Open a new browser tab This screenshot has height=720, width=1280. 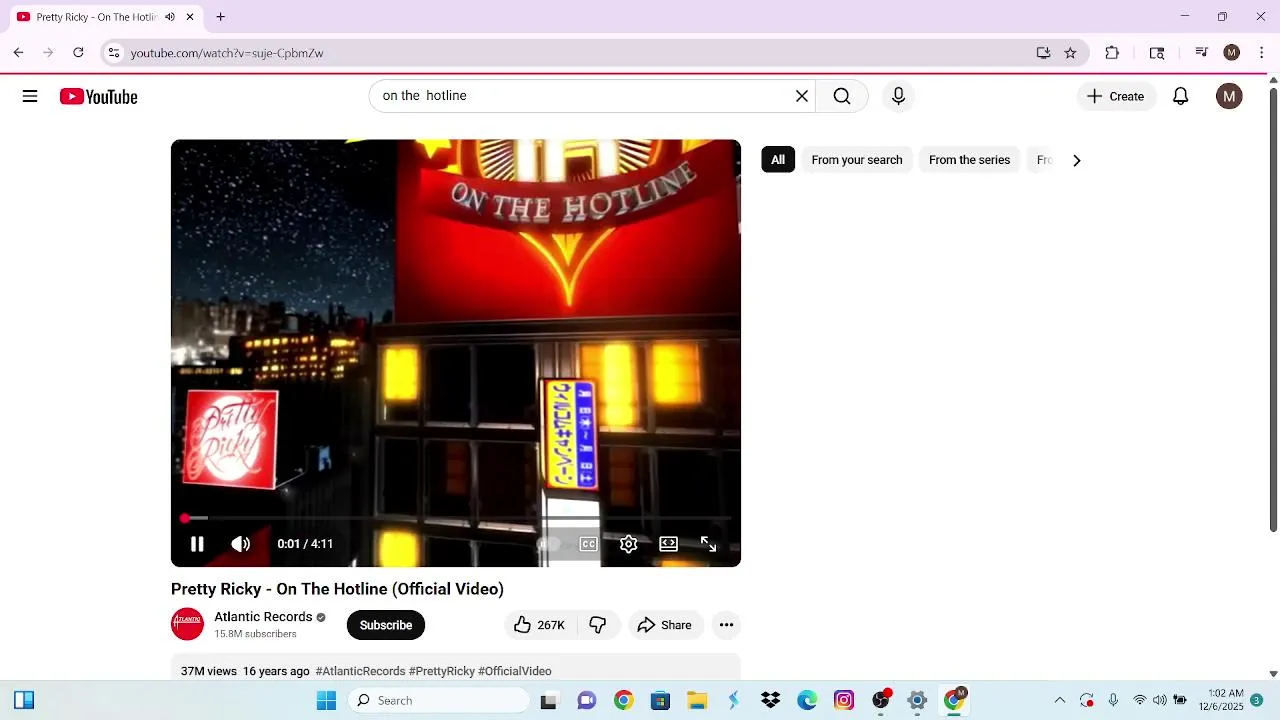[x=220, y=17]
